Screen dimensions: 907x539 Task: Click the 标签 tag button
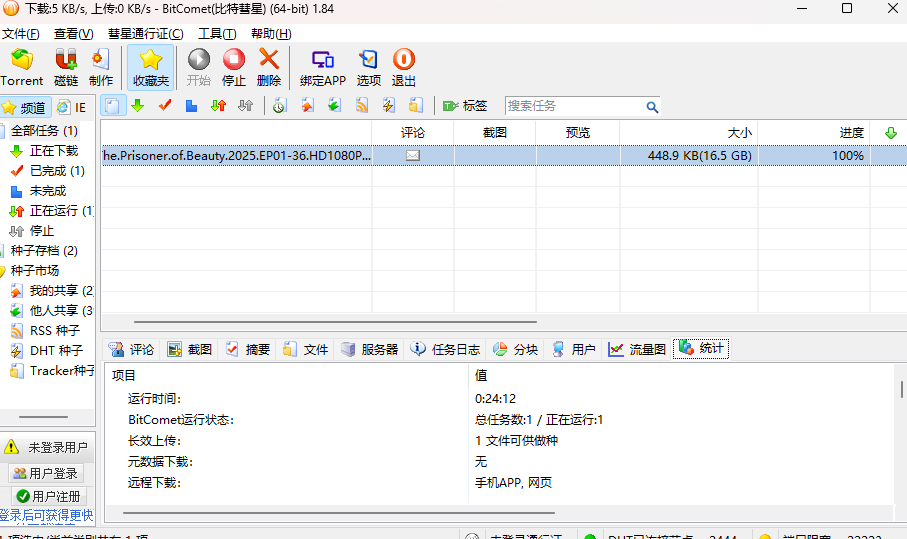pyautogui.click(x=465, y=106)
